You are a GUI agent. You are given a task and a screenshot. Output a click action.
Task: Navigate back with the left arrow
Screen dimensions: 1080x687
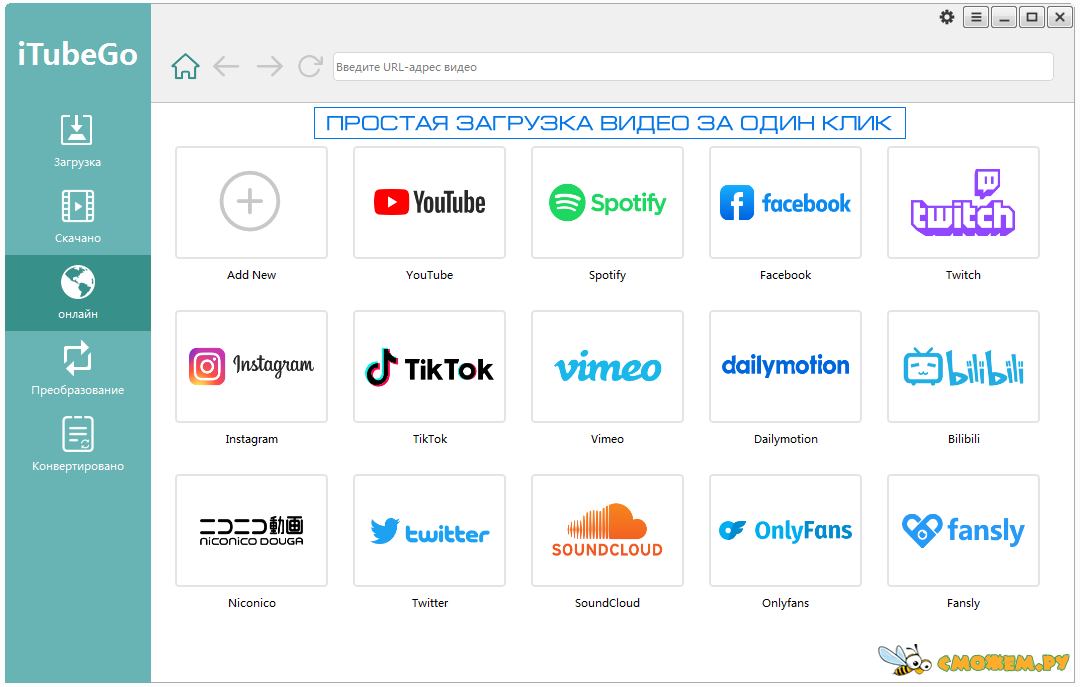(x=226, y=67)
